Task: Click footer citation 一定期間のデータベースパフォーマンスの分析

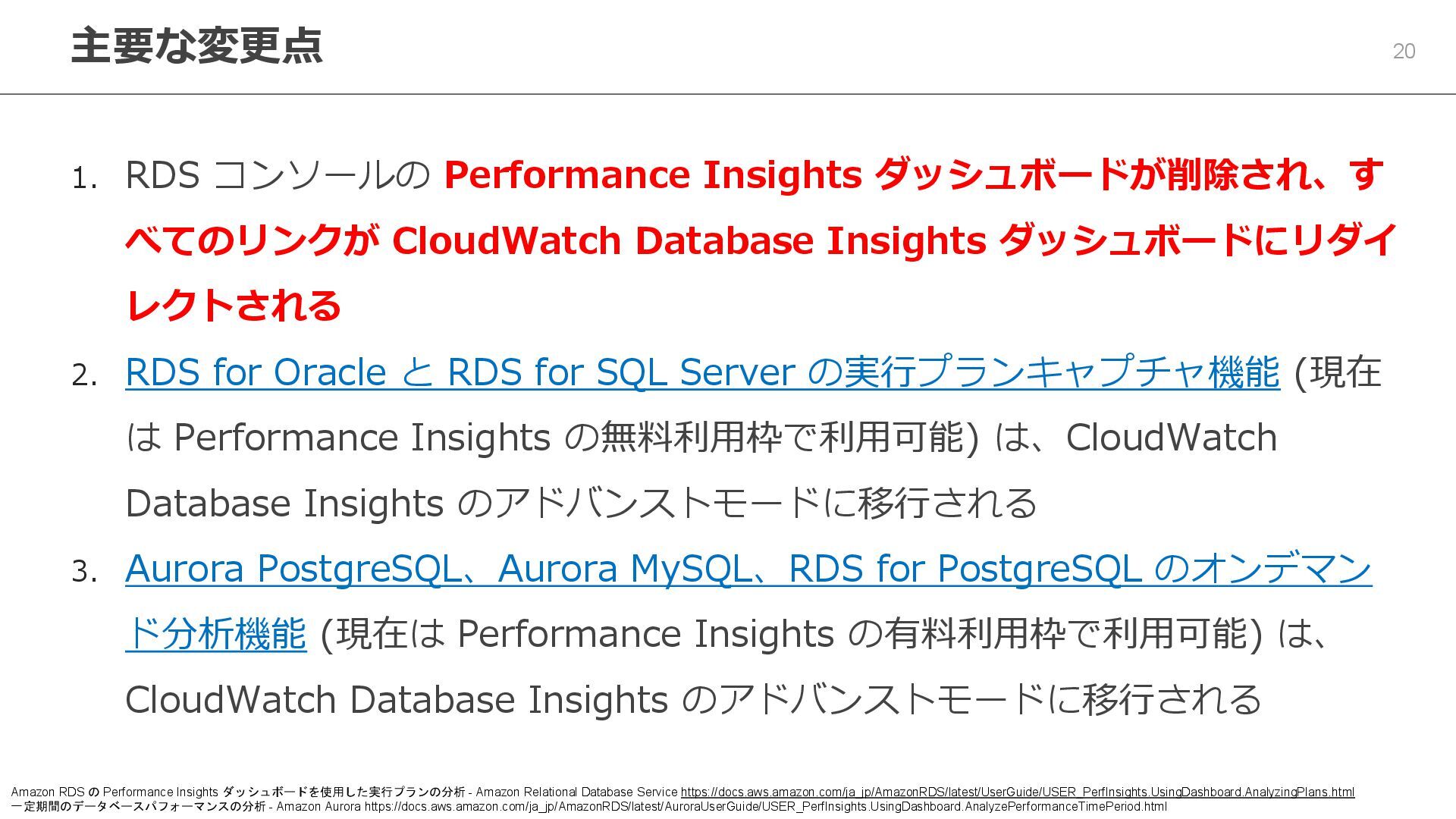Action: click(138, 807)
